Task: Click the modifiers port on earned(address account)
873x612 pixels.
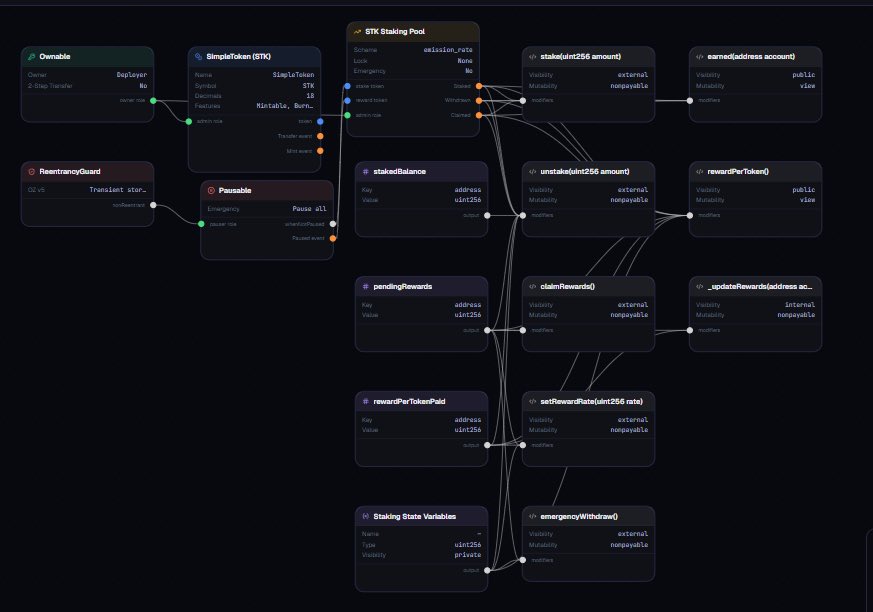Action: [690, 101]
